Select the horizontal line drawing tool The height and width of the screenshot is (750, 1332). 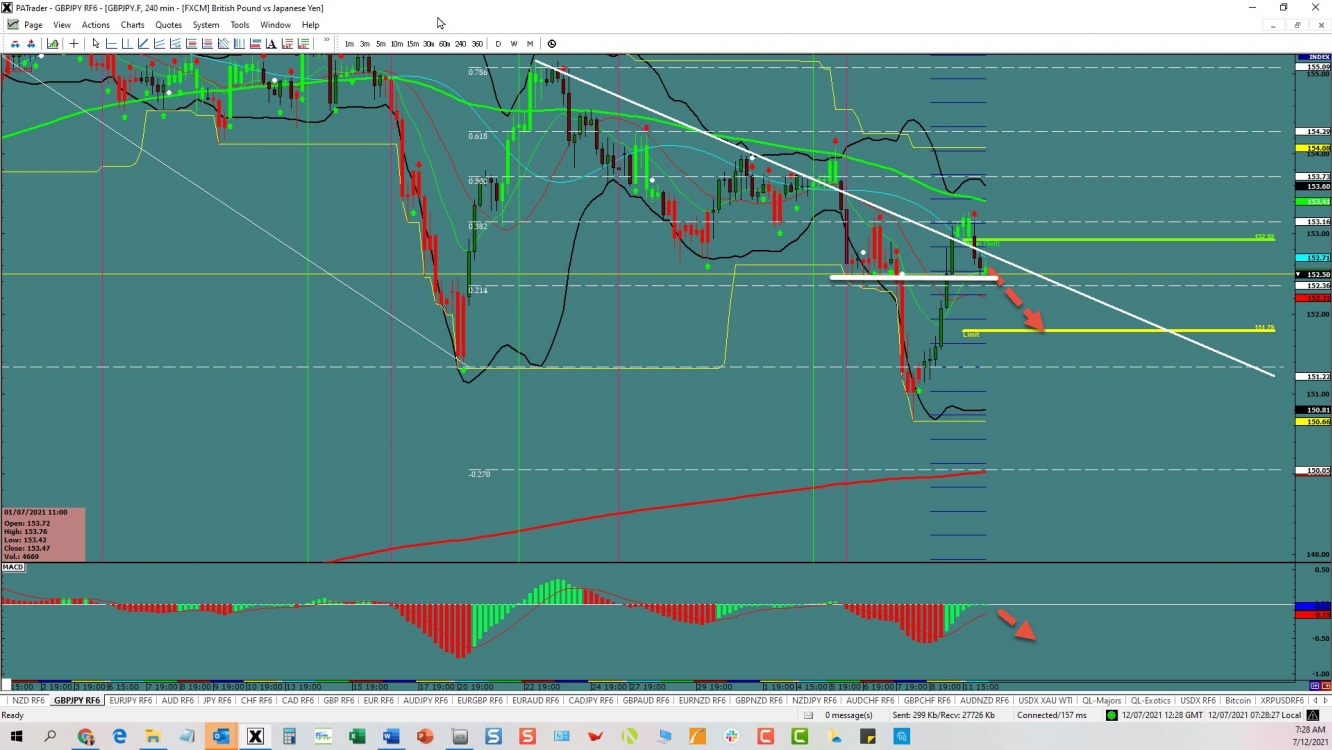pos(111,44)
